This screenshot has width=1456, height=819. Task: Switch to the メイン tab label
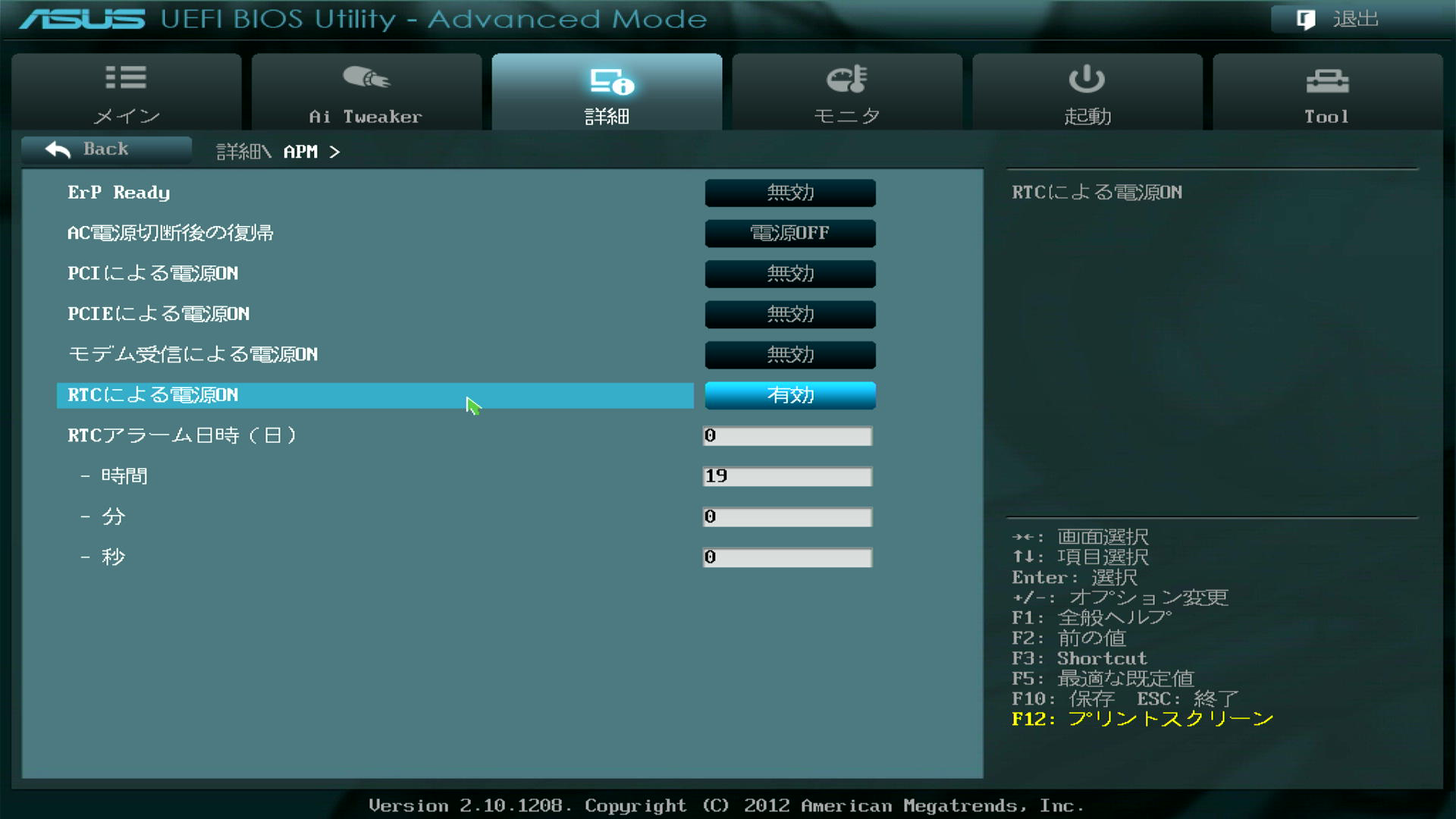tap(127, 116)
